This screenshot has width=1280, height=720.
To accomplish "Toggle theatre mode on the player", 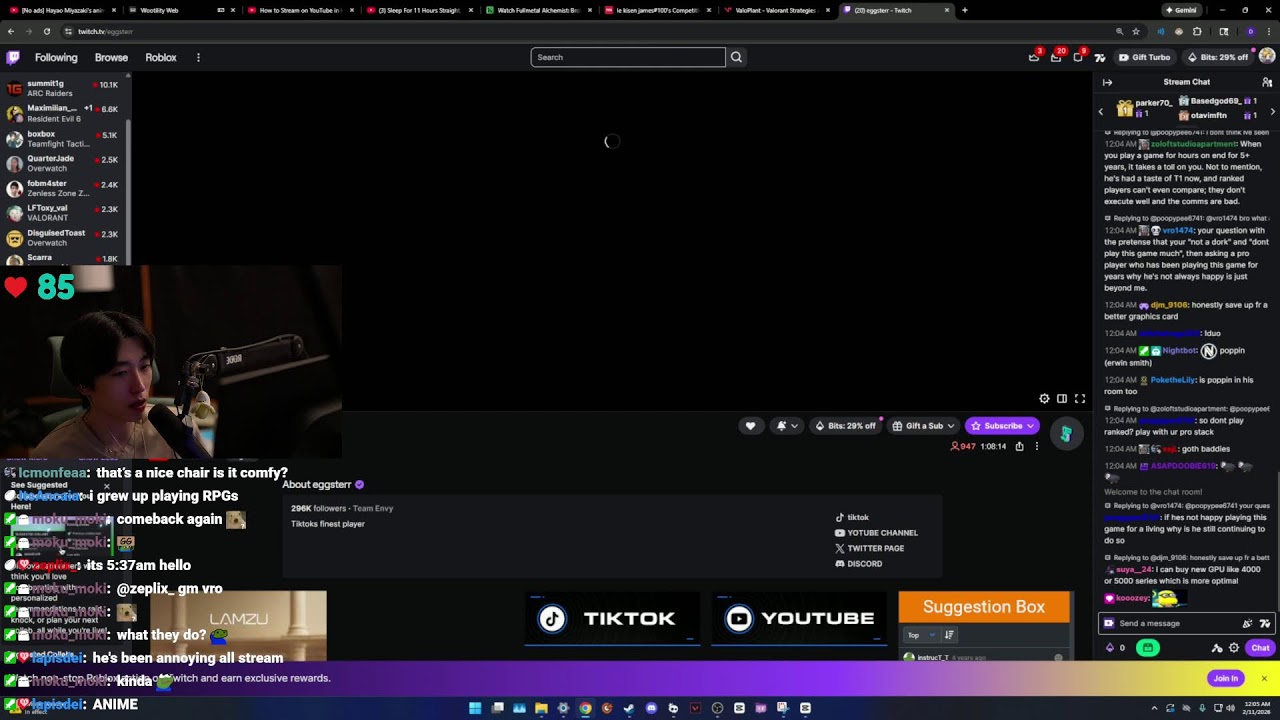I will 1062,398.
